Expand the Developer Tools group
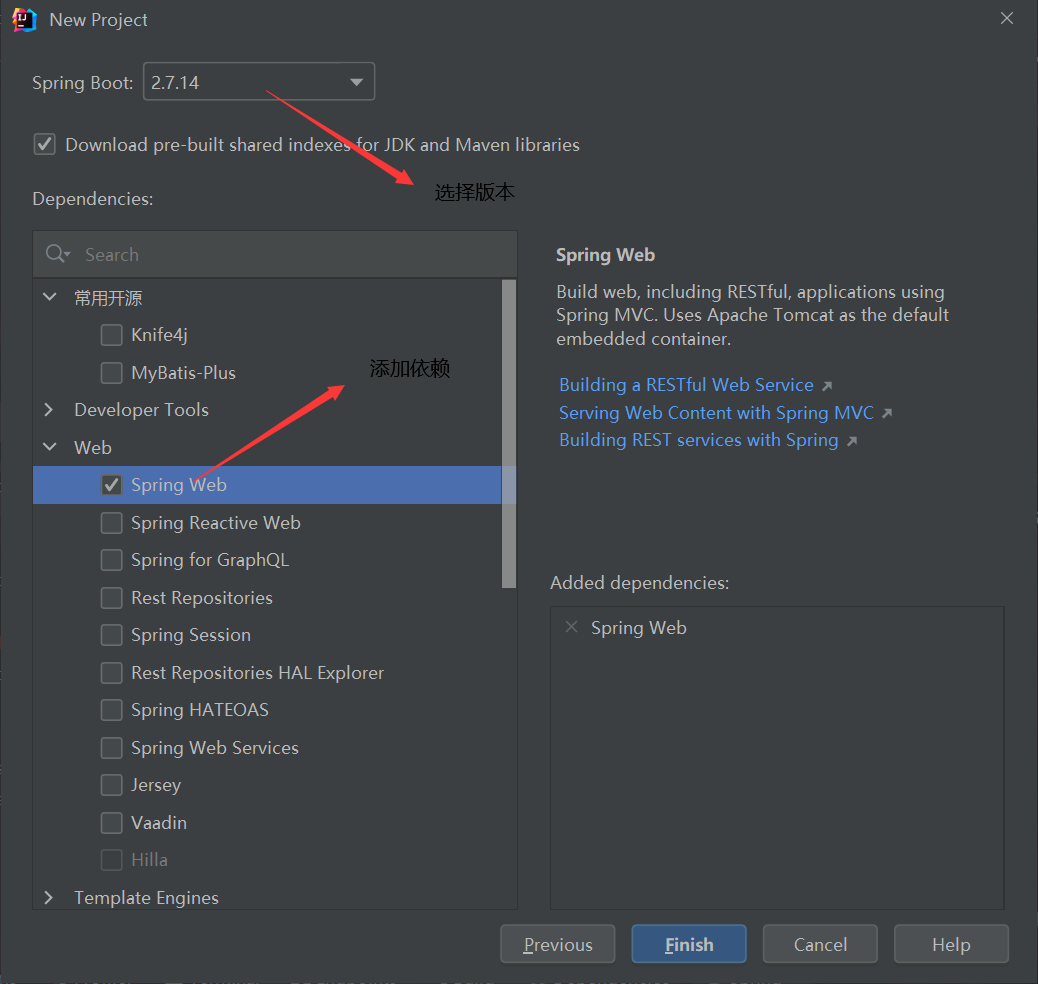 coord(48,409)
